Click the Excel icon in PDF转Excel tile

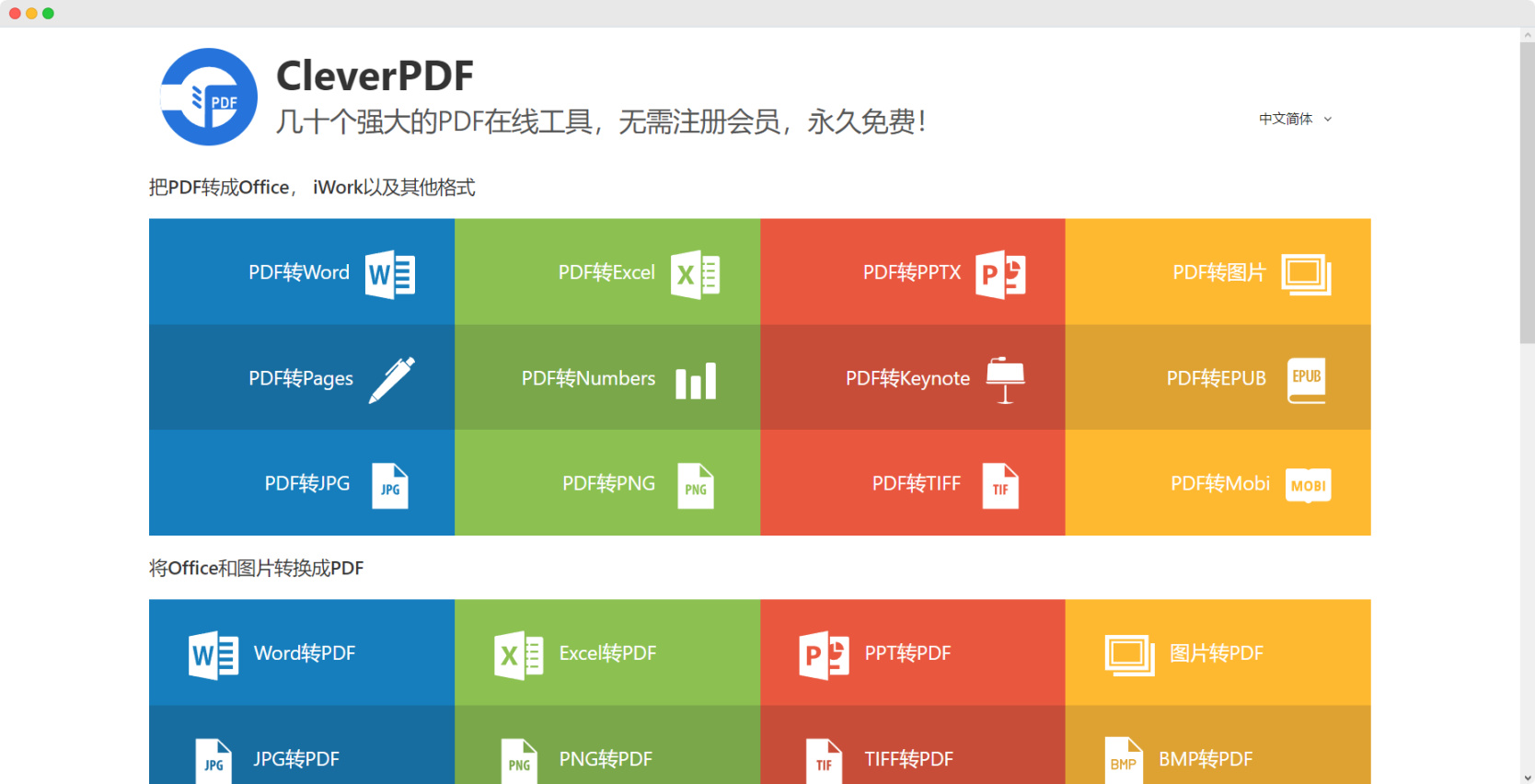[696, 274]
